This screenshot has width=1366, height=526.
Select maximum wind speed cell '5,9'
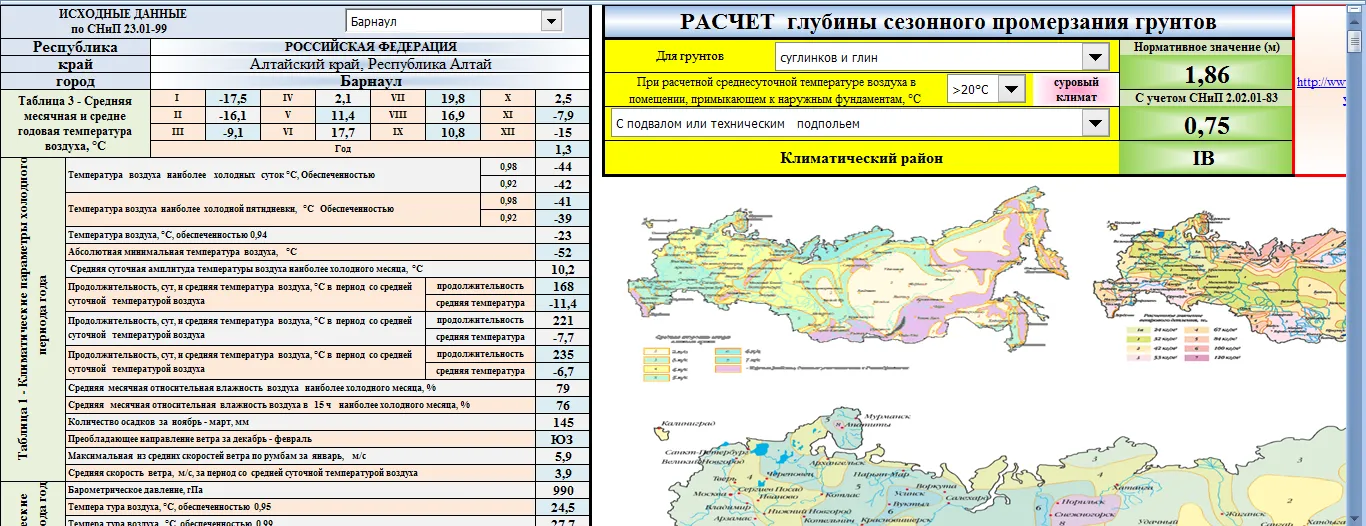[x=563, y=456]
